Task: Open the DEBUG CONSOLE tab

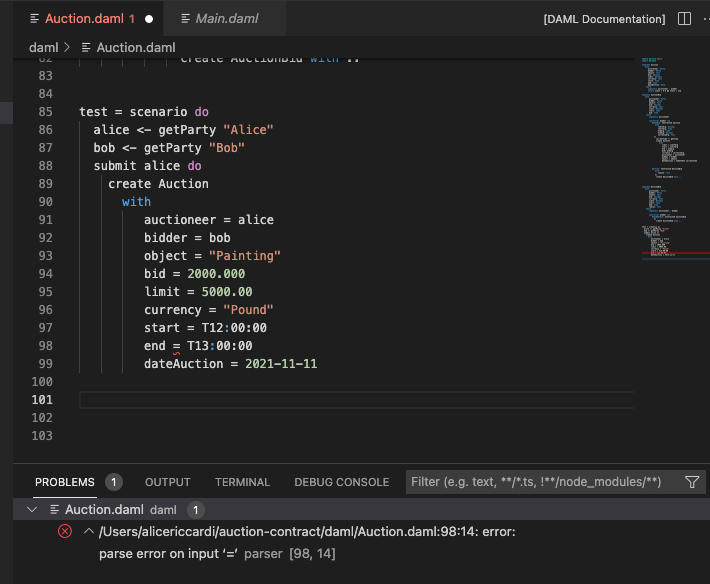Action: click(x=341, y=482)
